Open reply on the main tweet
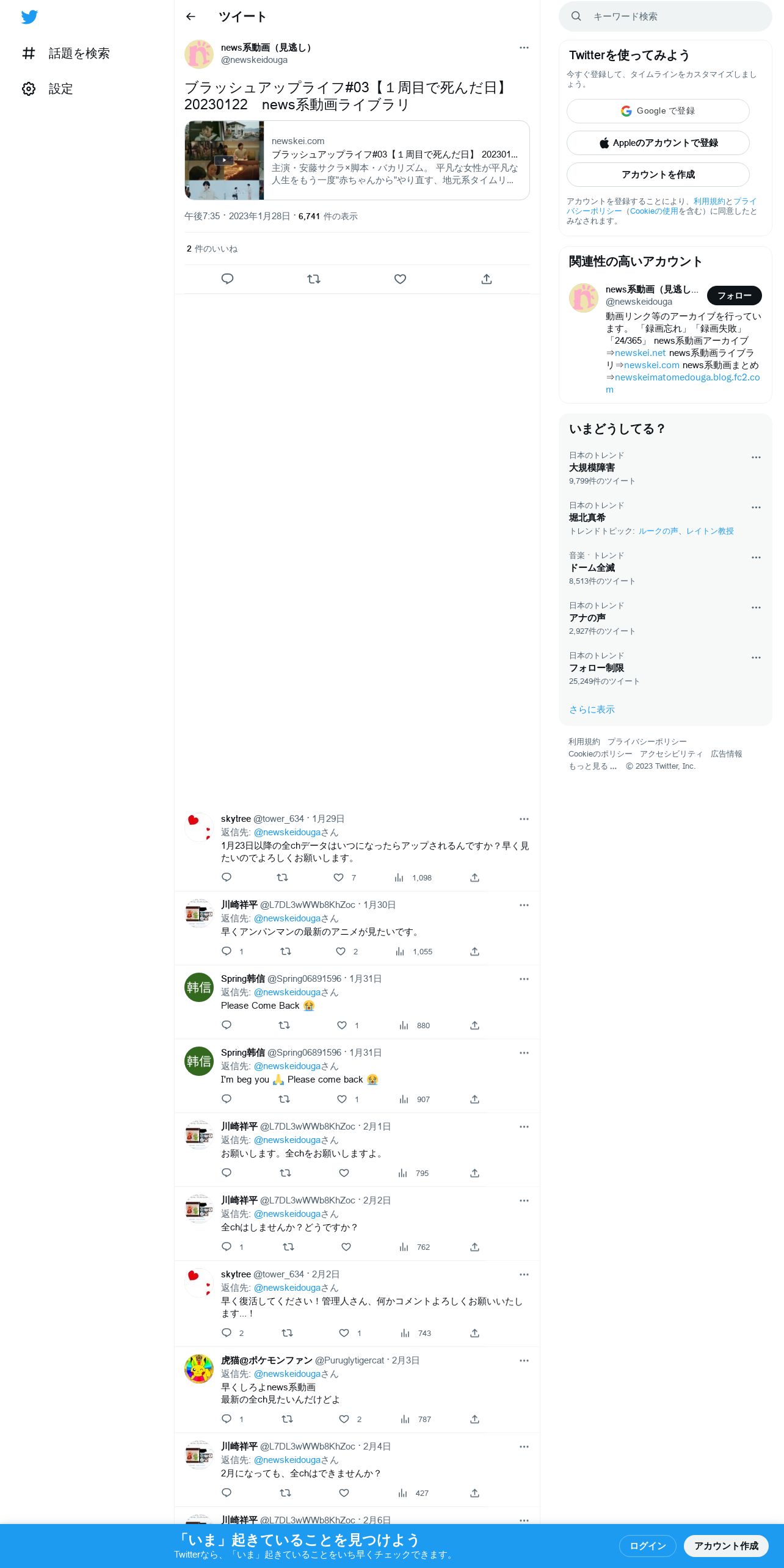The height and width of the screenshot is (1568, 784). (x=227, y=279)
